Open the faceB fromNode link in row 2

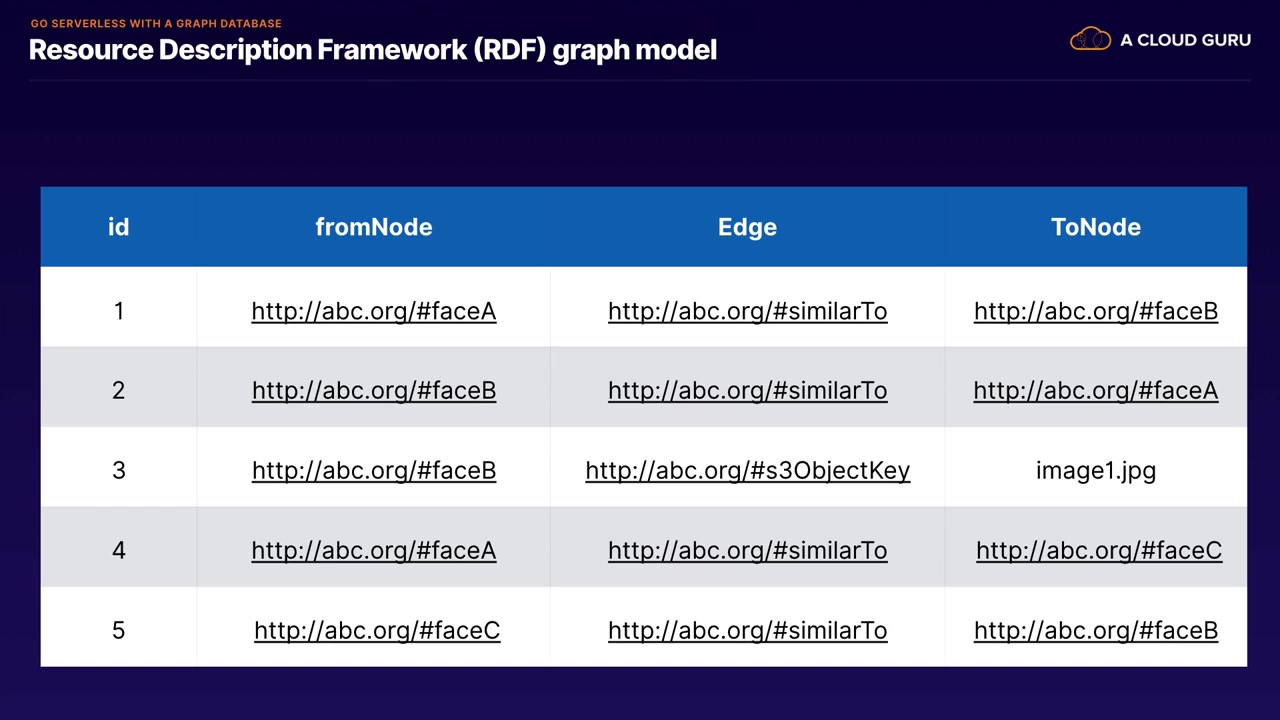[x=373, y=391]
